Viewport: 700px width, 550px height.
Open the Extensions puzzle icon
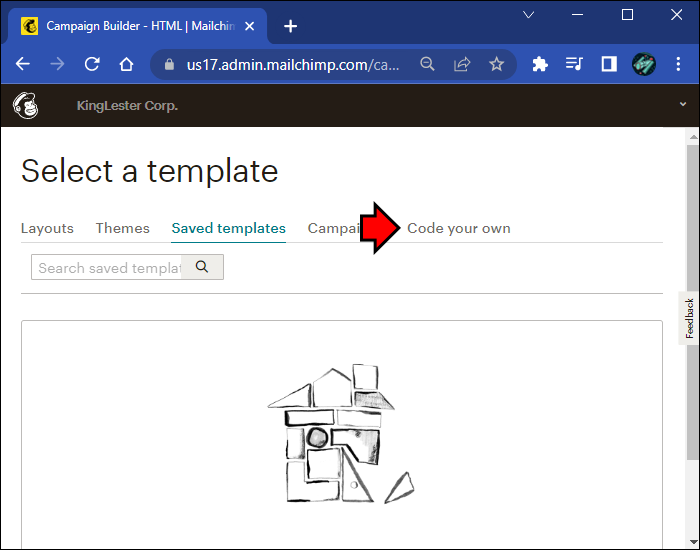540,64
